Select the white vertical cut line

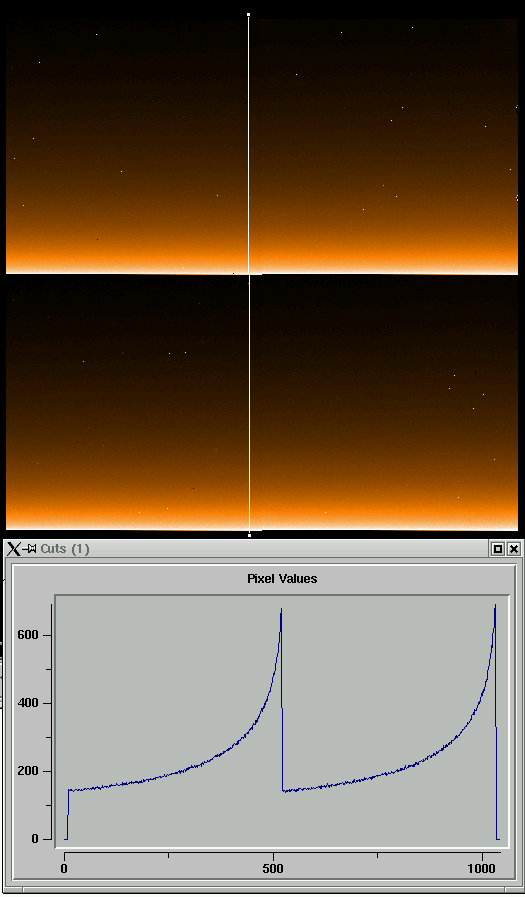[x=249, y=275]
